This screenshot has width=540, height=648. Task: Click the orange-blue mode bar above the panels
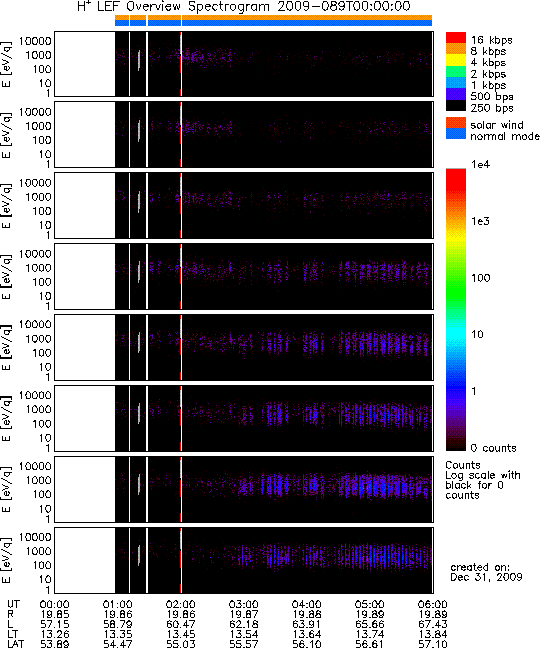tap(274, 21)
